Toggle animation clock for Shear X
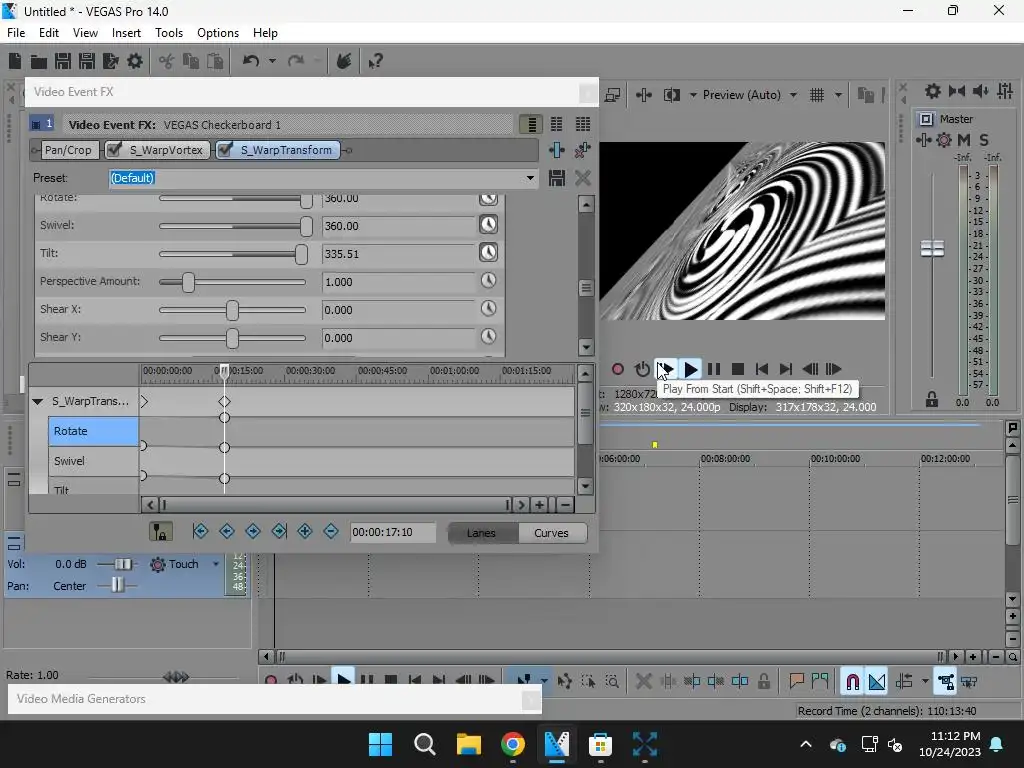The height and width of the screenshot is (768, 1024). (488, 308)
